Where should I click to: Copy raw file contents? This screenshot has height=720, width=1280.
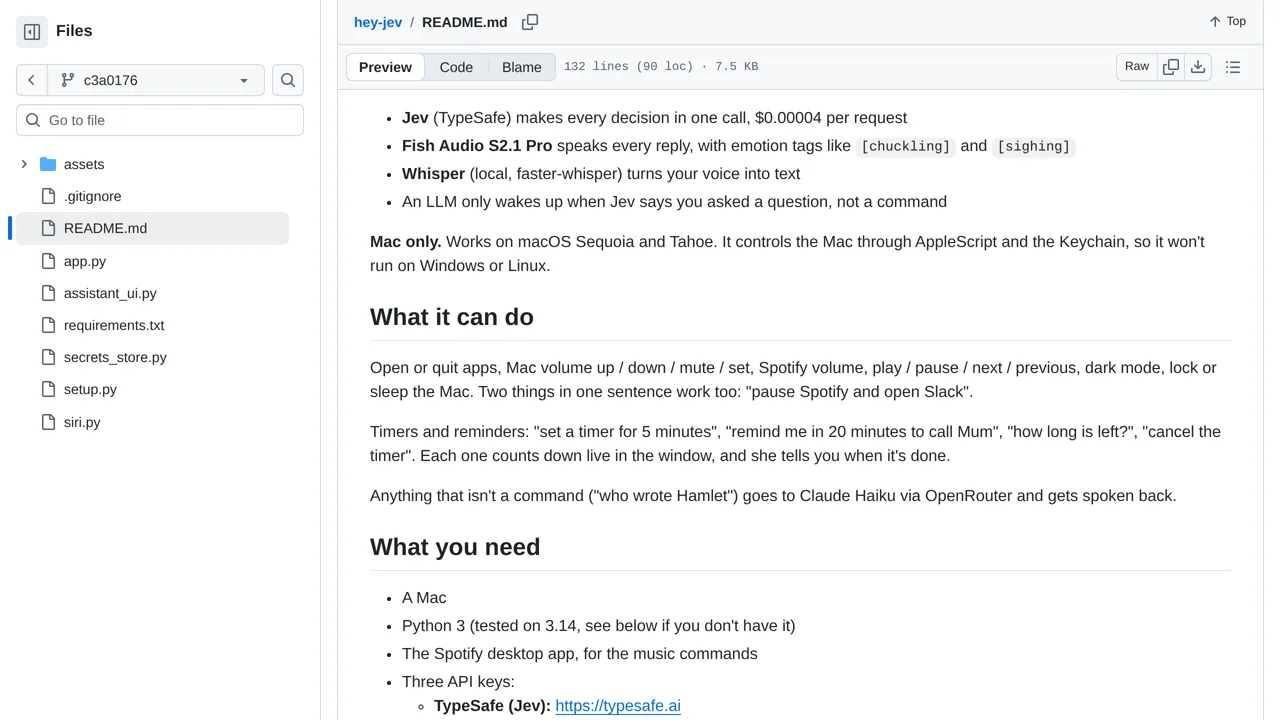tap(1171, 66)
